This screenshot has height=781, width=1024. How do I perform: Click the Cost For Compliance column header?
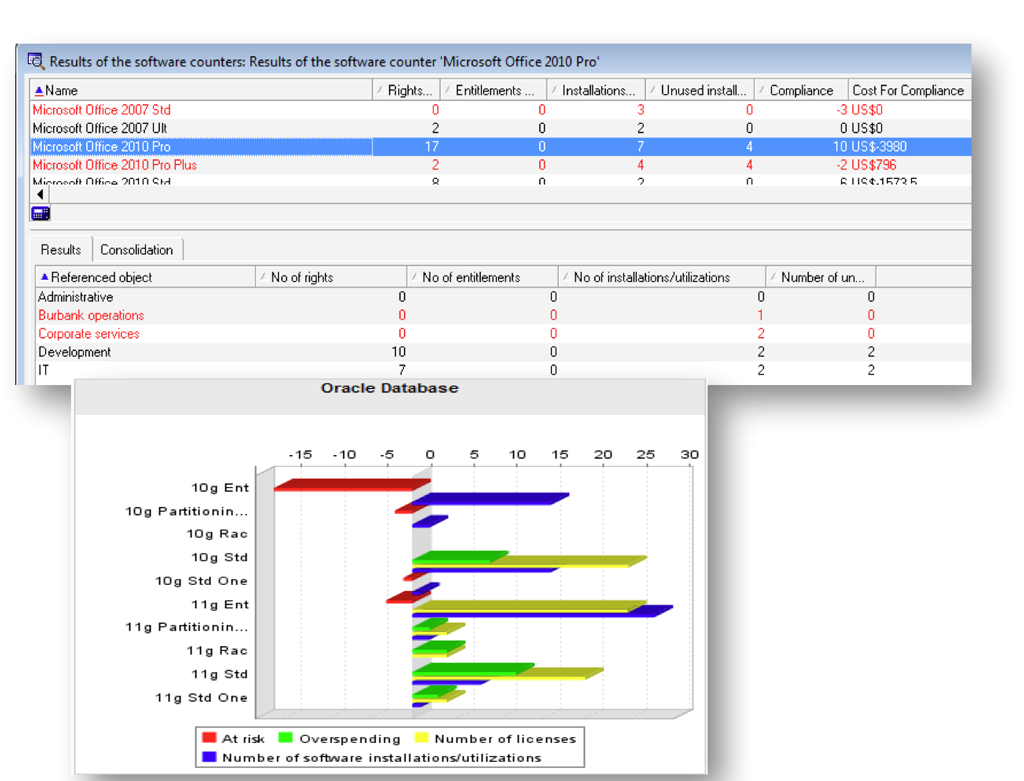pos(909,90)
